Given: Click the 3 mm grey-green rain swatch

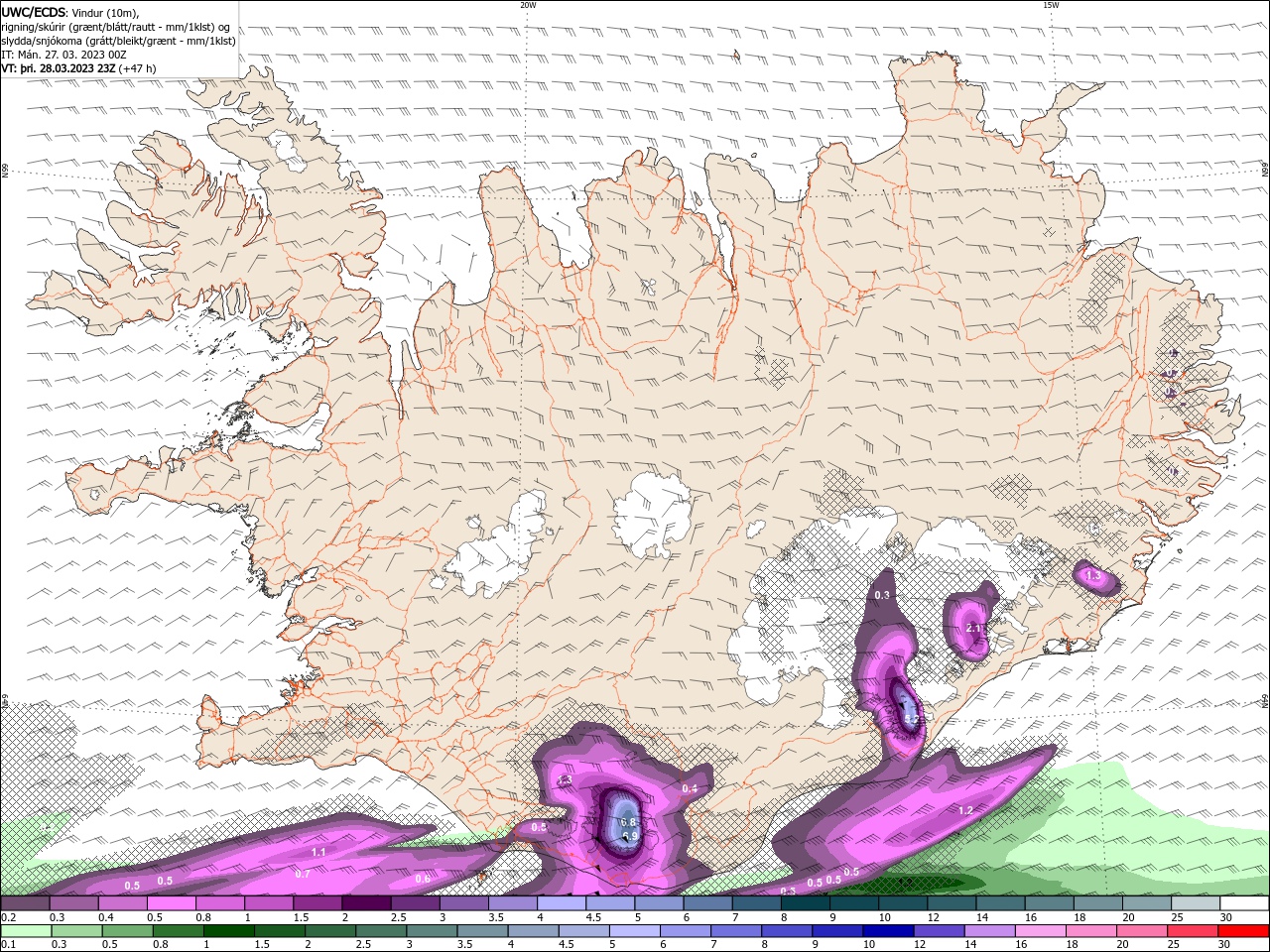Looking at the screenshot, I should tap(432, 931).
